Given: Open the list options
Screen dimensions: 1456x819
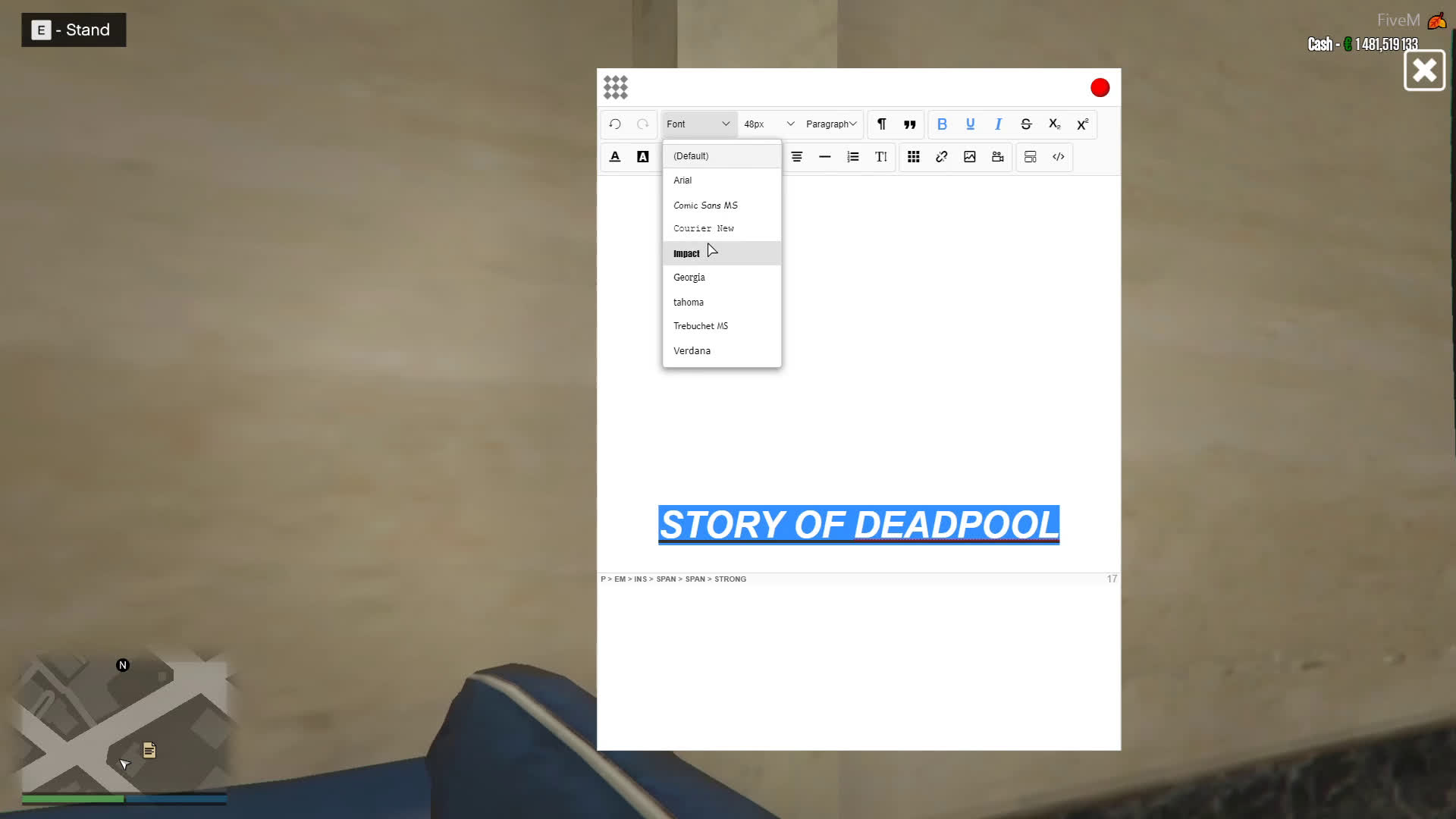Looking at the screenshot, I should tap(853, 157).
